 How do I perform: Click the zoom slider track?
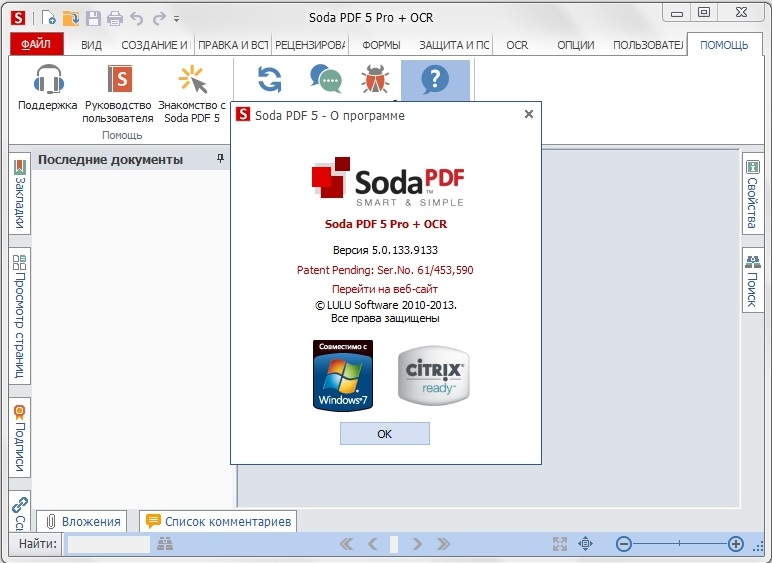click(680, 544)
